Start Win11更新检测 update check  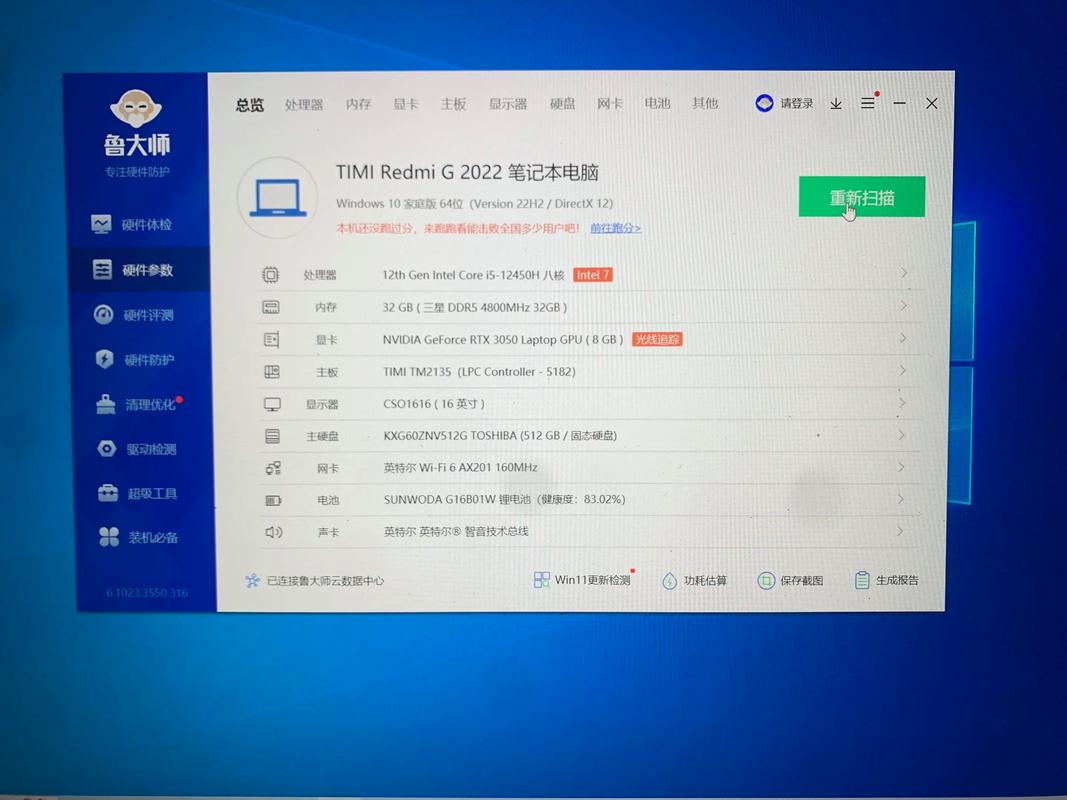[x=581, y=580]
